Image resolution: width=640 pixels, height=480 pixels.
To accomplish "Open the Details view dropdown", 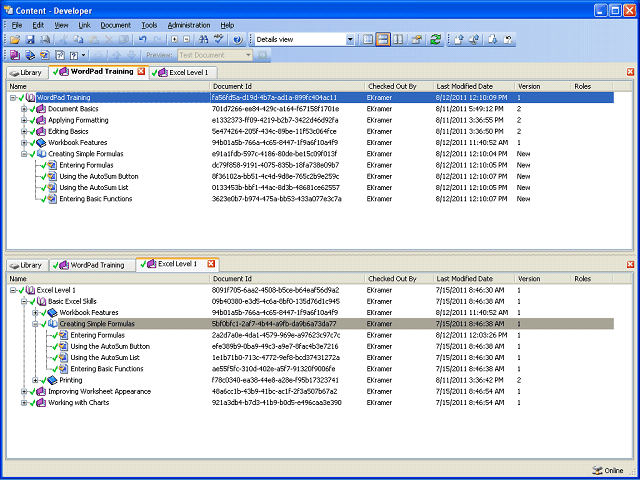I will tap(350, 40).
